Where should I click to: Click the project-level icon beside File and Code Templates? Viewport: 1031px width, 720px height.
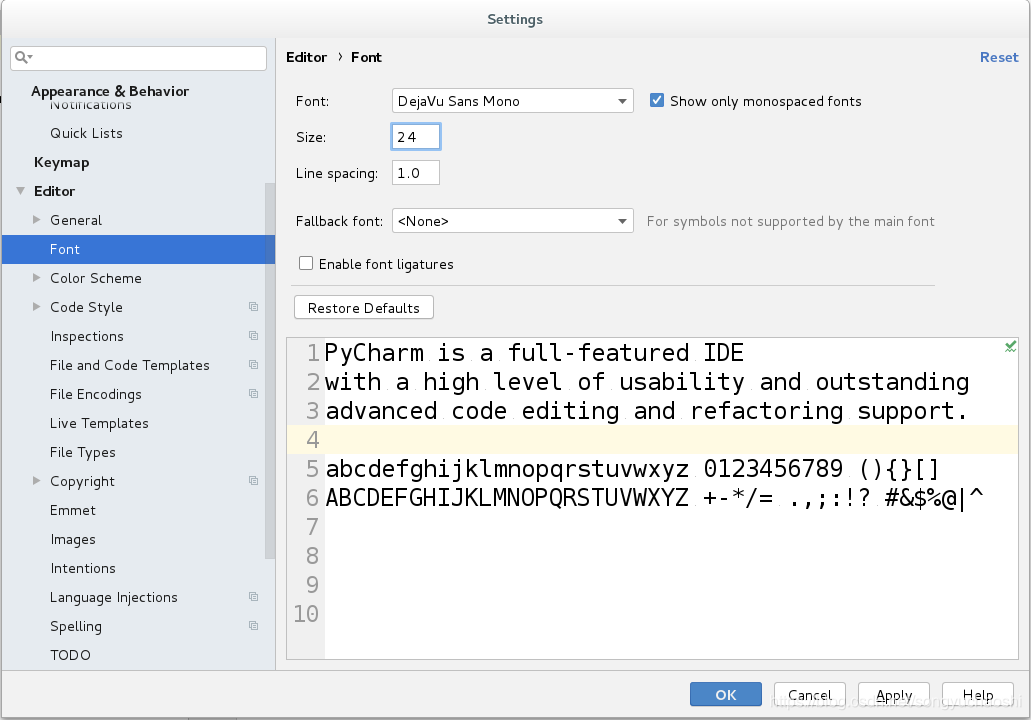(x=253, y=365)
